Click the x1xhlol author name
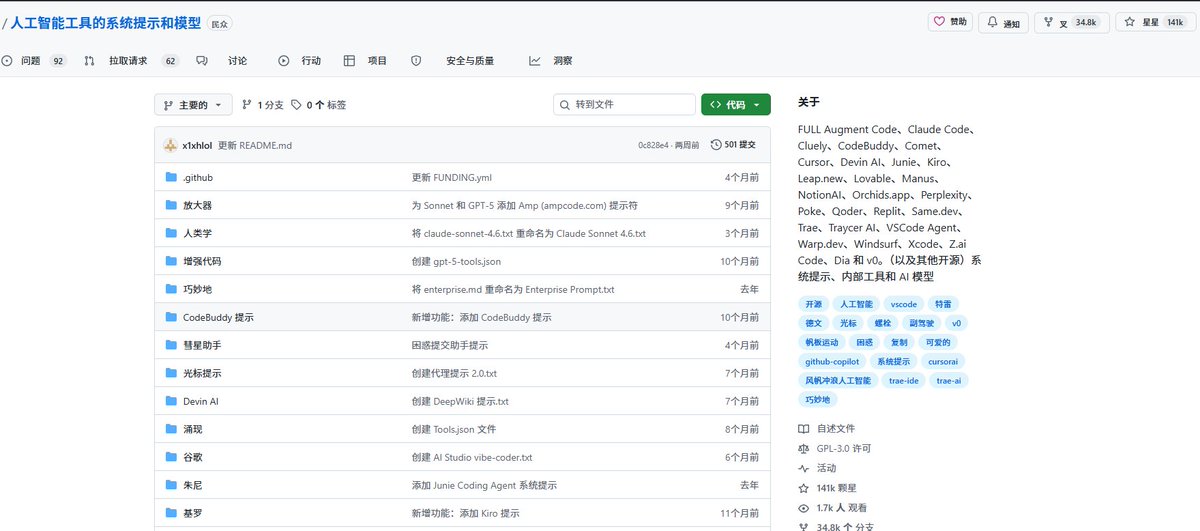The height and width of the screenshot is (531, 1200). pos(197,146)
